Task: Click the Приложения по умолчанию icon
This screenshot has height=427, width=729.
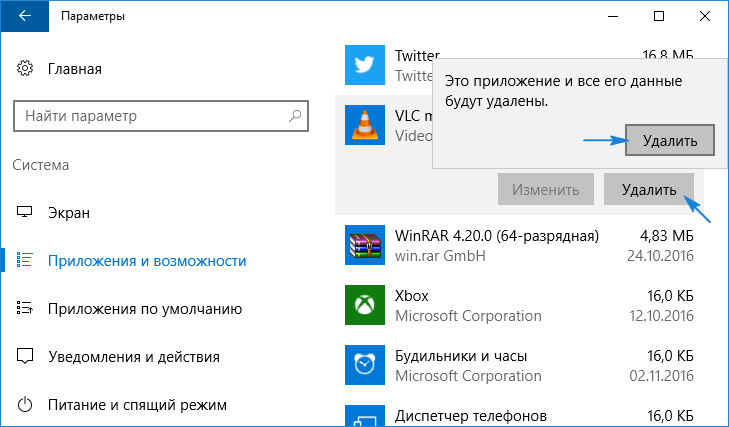Action: [x=25, y=308]
